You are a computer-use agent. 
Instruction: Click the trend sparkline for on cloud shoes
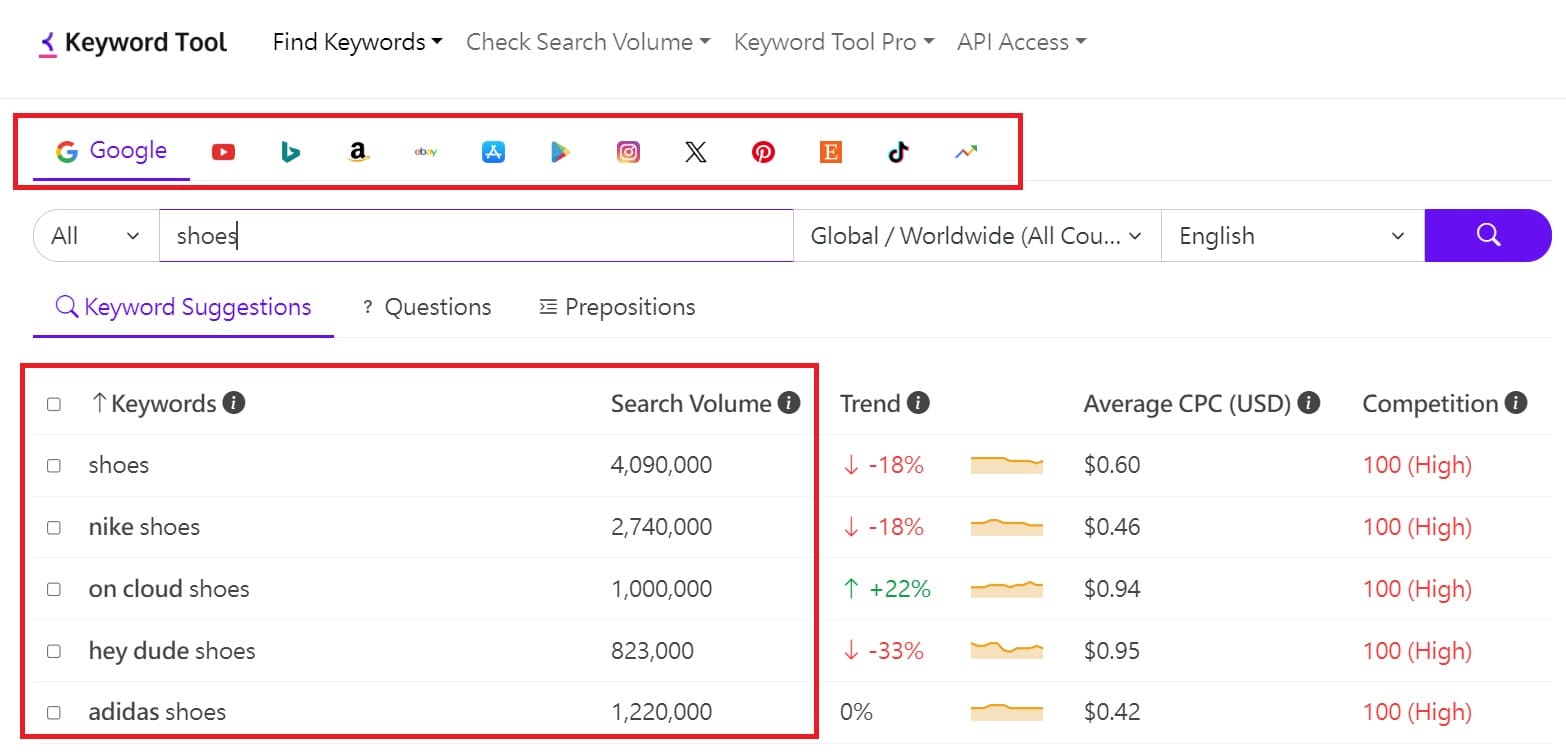1007,589
